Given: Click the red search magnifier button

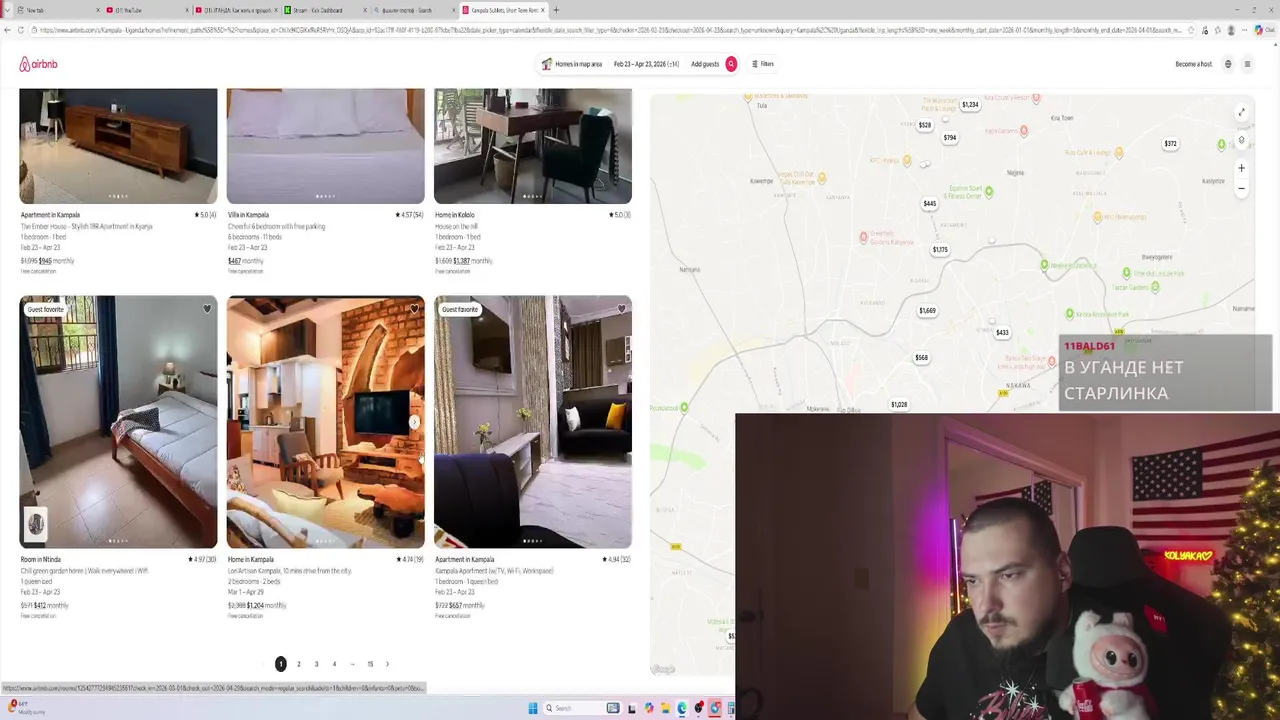Looking at the screenshot, I should (731, 64).
